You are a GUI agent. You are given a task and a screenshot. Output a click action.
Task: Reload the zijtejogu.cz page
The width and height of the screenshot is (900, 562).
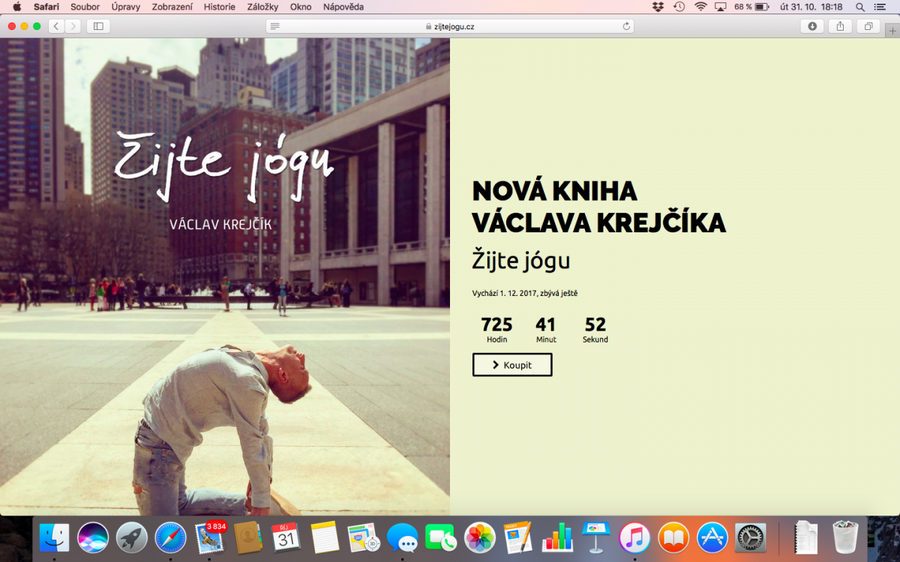[x=626, y=26]
